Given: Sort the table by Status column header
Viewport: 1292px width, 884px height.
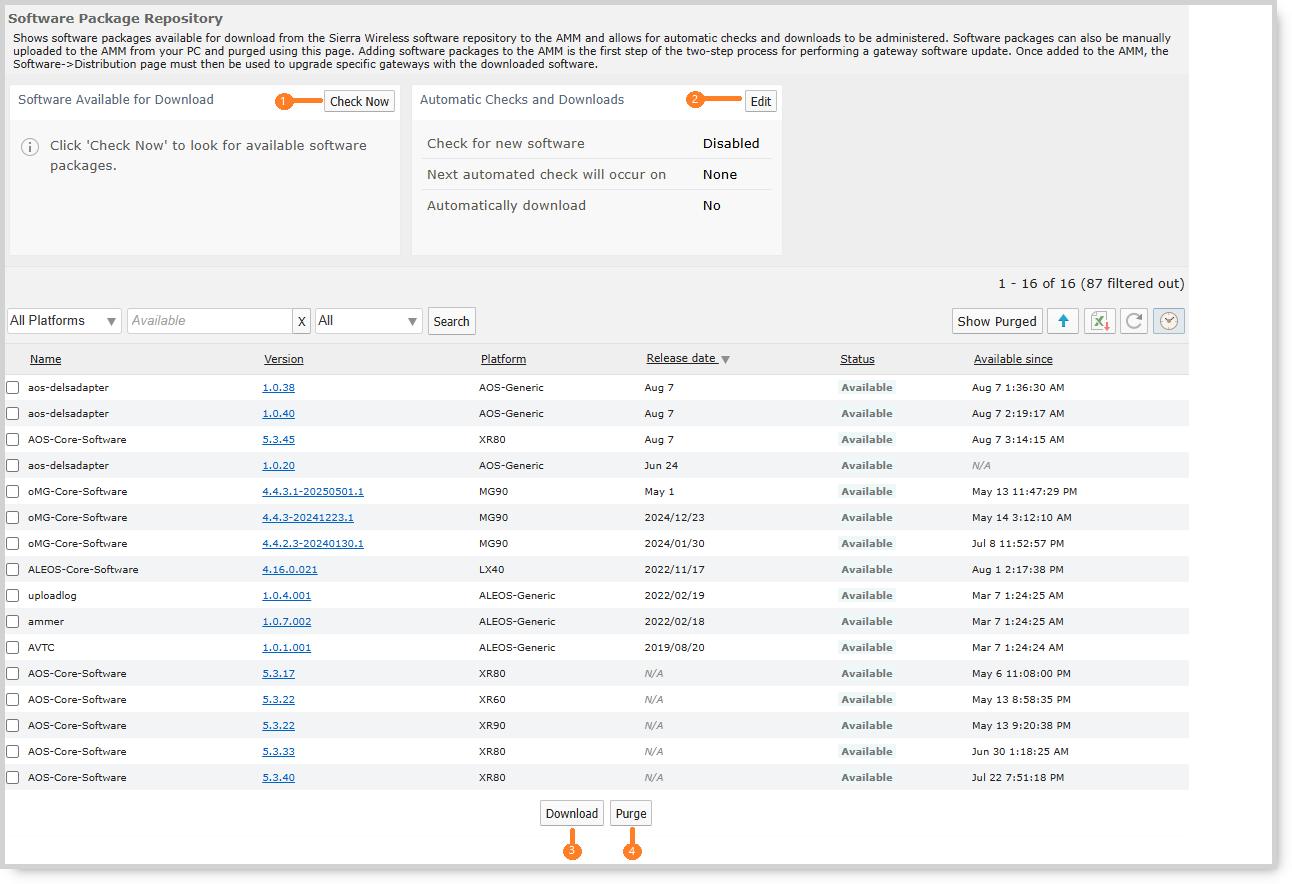Looking at the screenshot, I should tap(857, 359).
